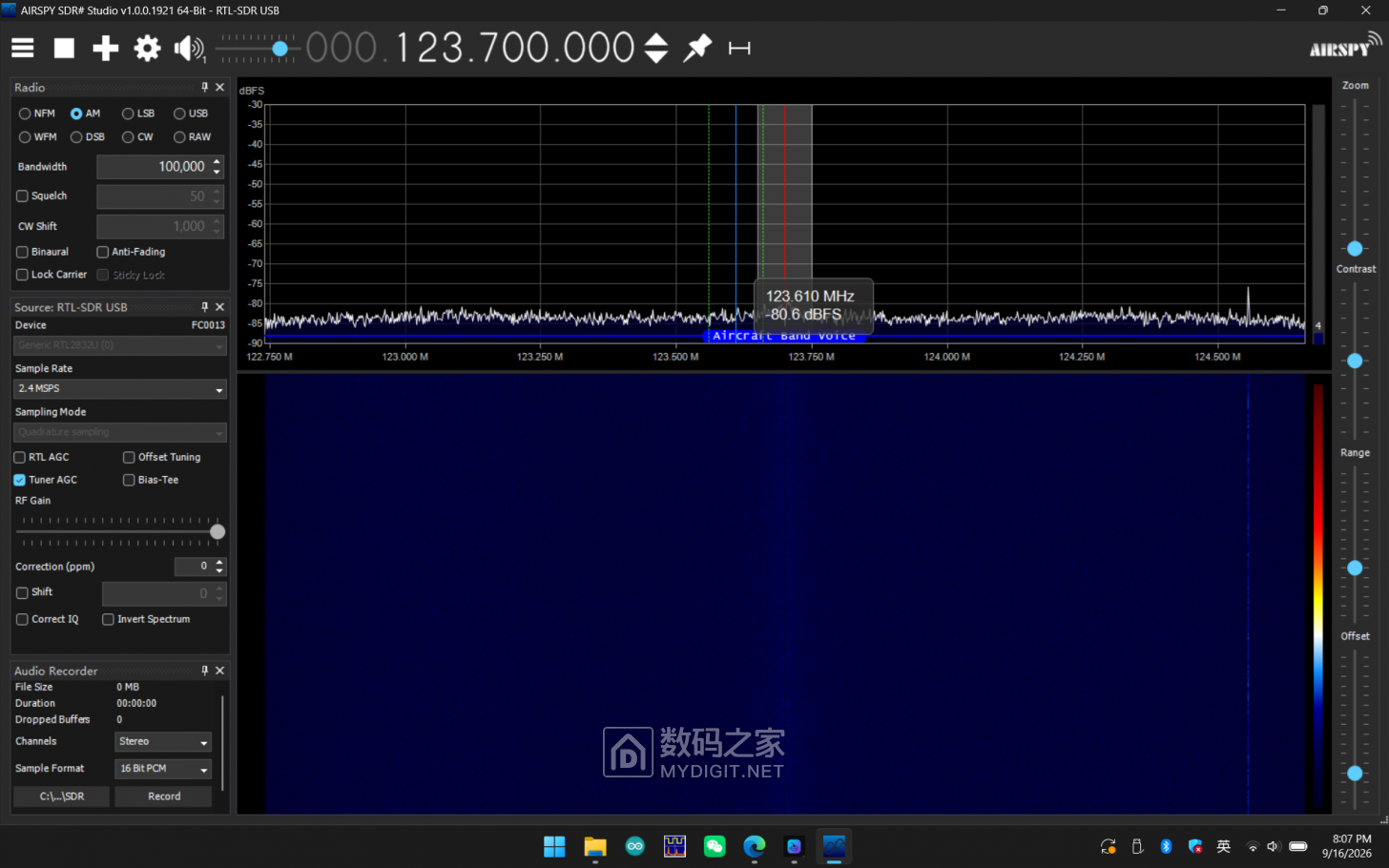The height and width of the screenshot is (868, 1389).
Task: Close the Radio panel
Action: (220, 87)
